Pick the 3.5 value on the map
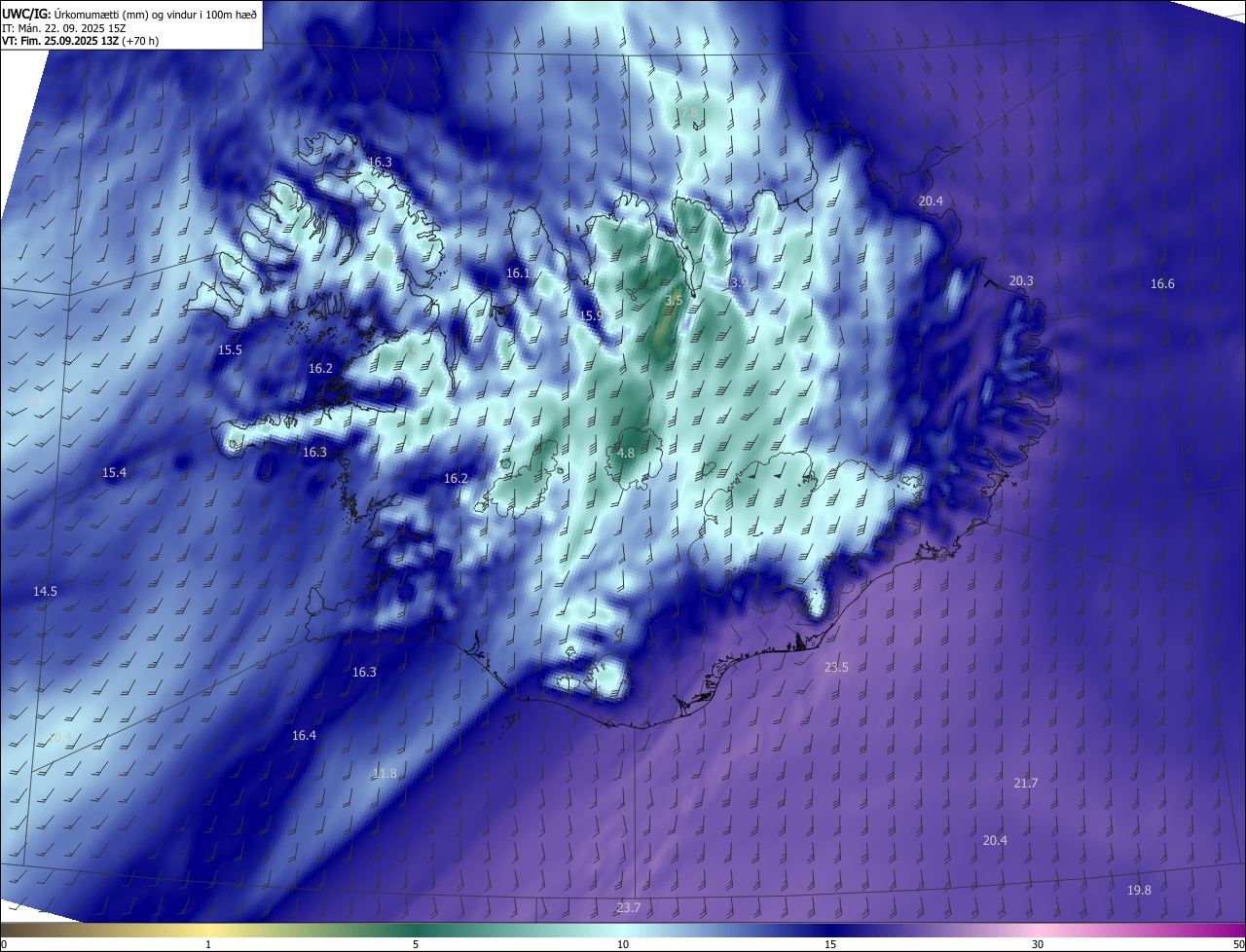 pos(673,301)
